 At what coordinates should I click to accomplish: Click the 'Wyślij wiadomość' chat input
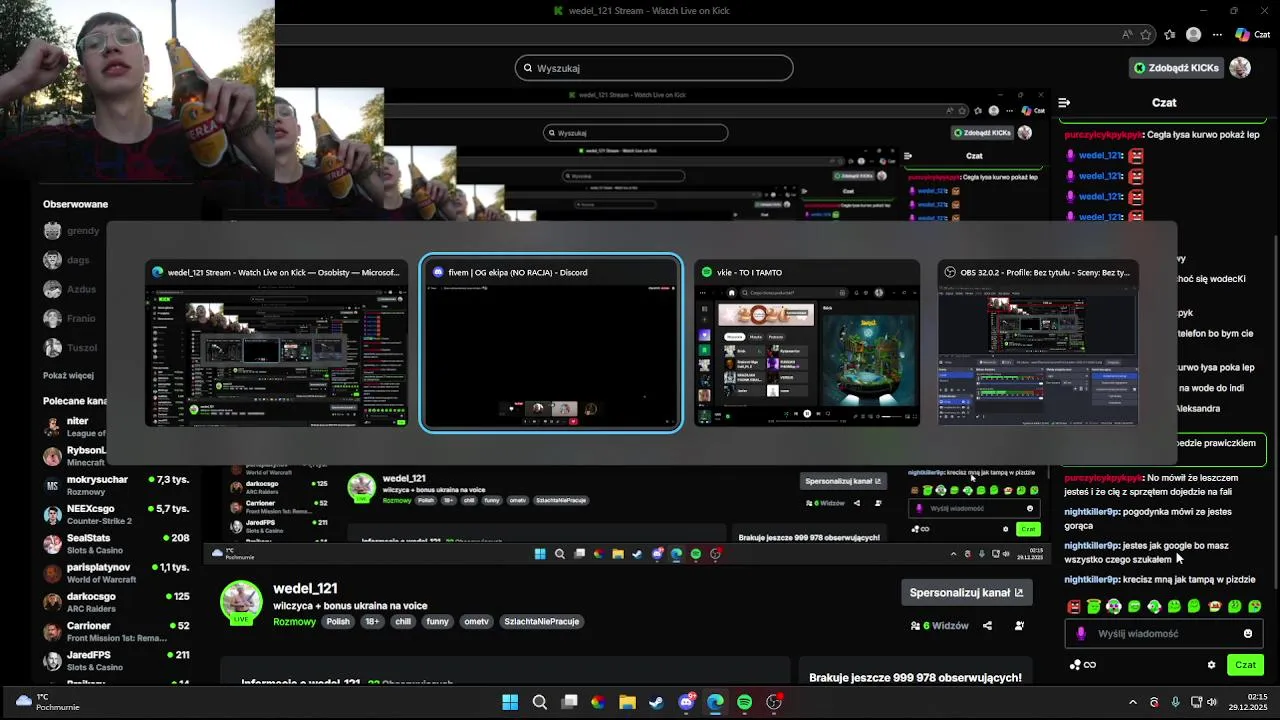tap(1165, 633)
